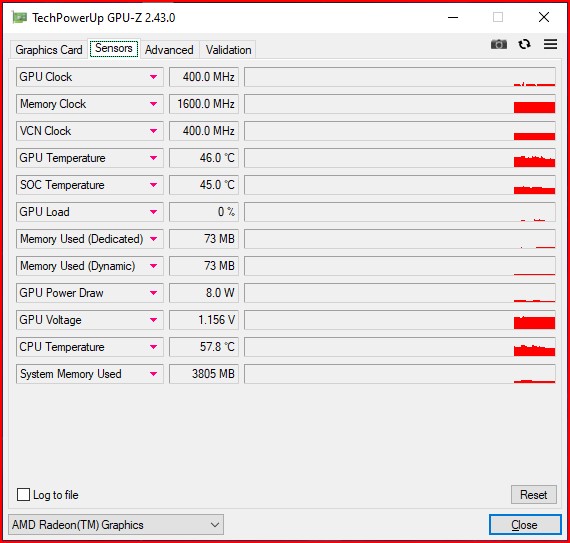570x543 pixels.
Task: Click the Memory Clock history graph
Action: [400, 104]
